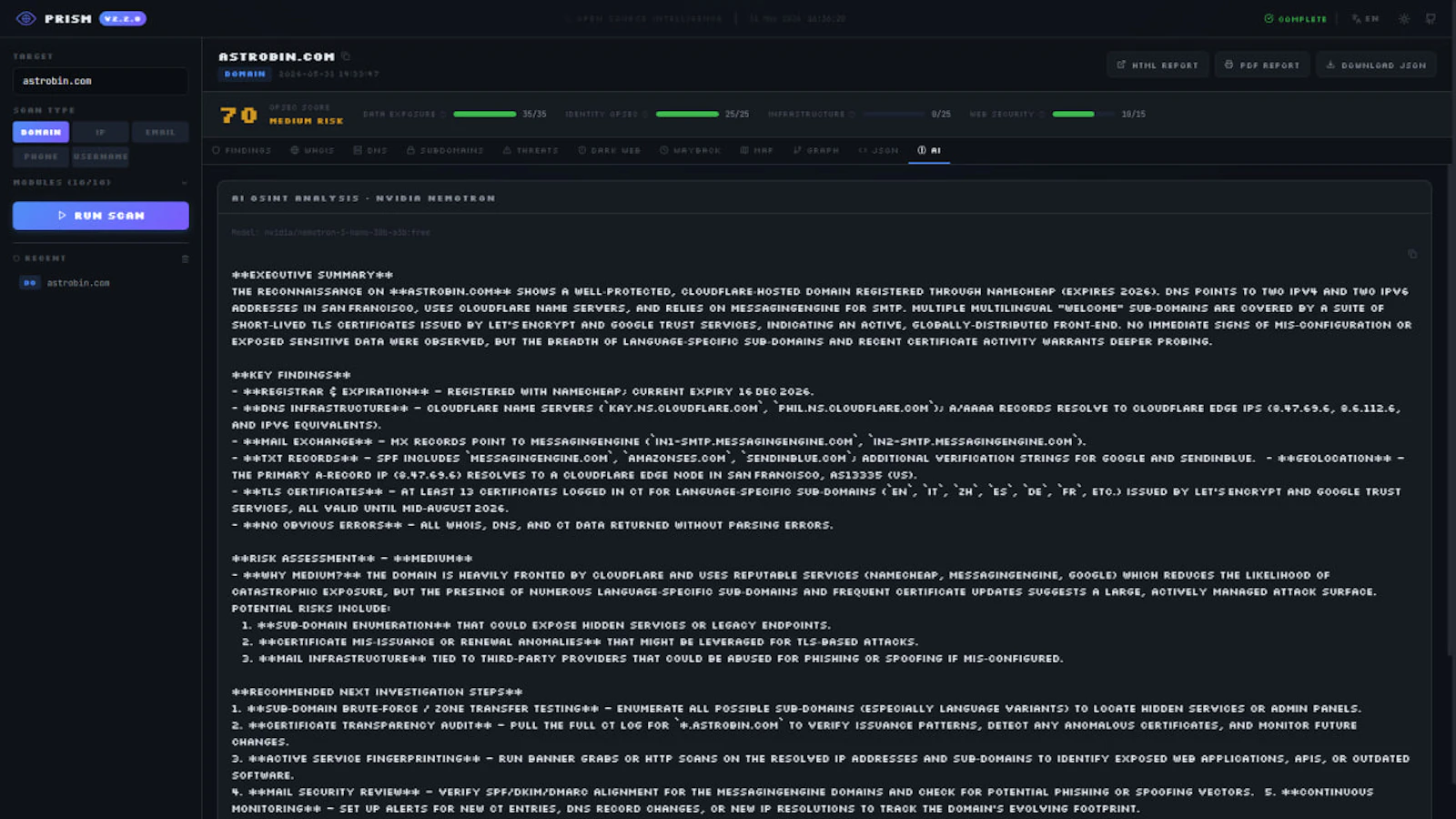
Task: Select Email scan type
Action: [160, 132]
